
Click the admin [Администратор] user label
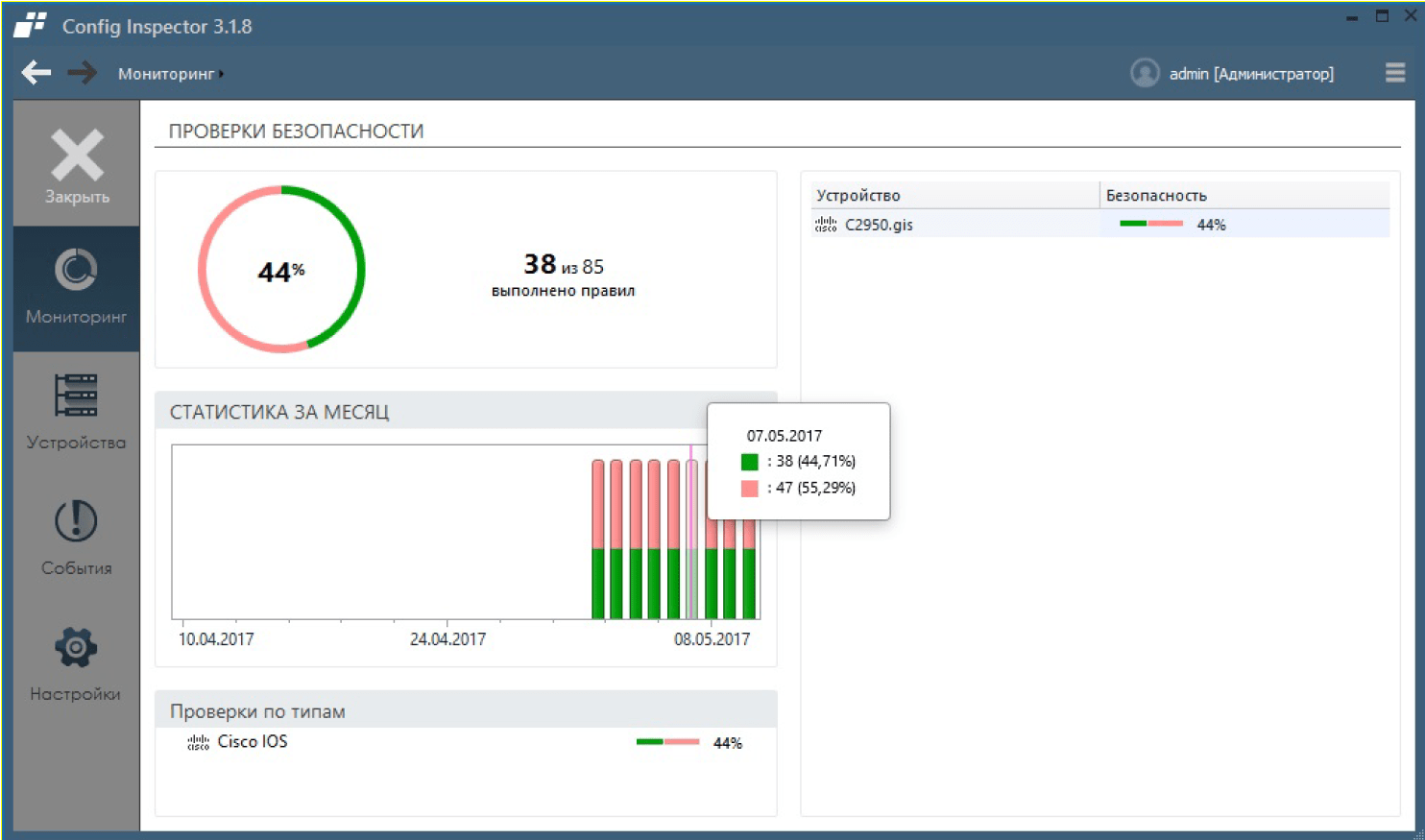tap(1250, 74)
